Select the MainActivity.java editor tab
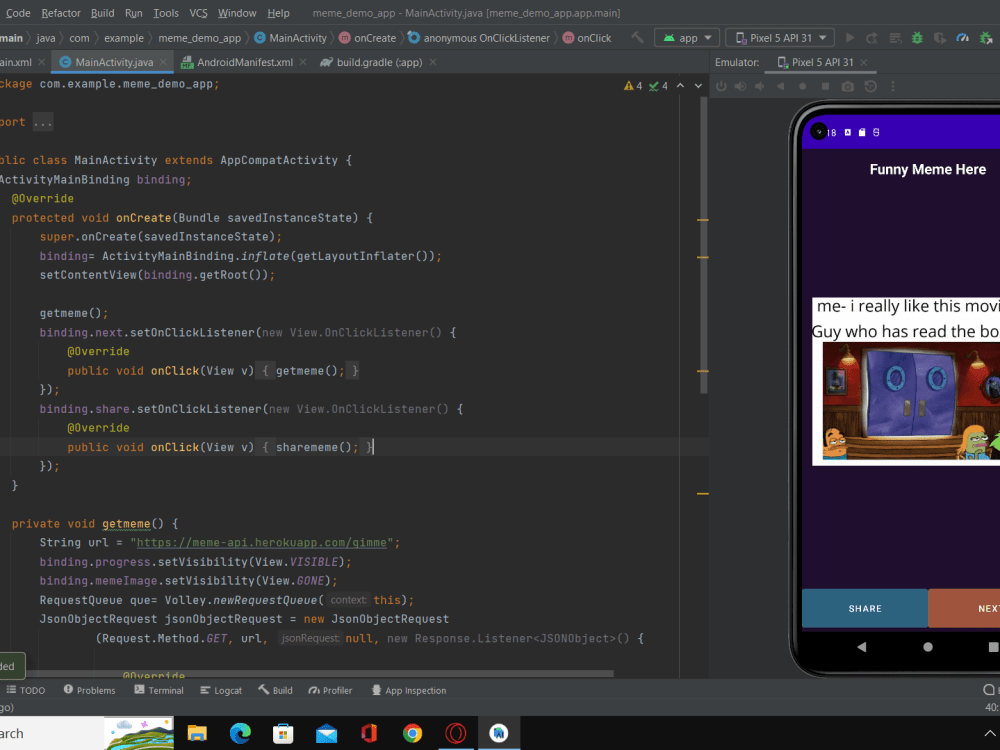This screenshot has width=1000, height=750. tap(114, 62)
